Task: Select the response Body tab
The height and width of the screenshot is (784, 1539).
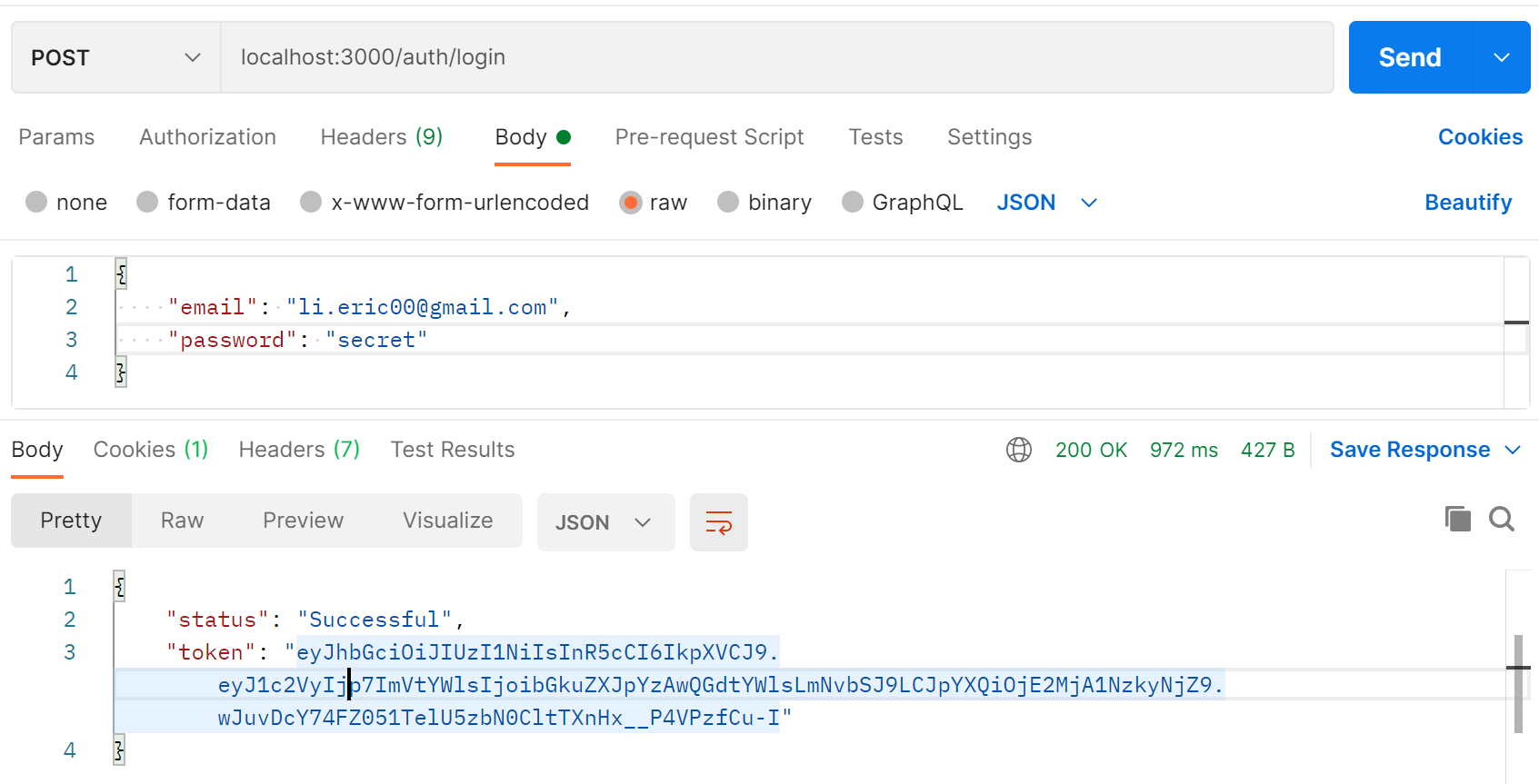Action: click(37, 450)
